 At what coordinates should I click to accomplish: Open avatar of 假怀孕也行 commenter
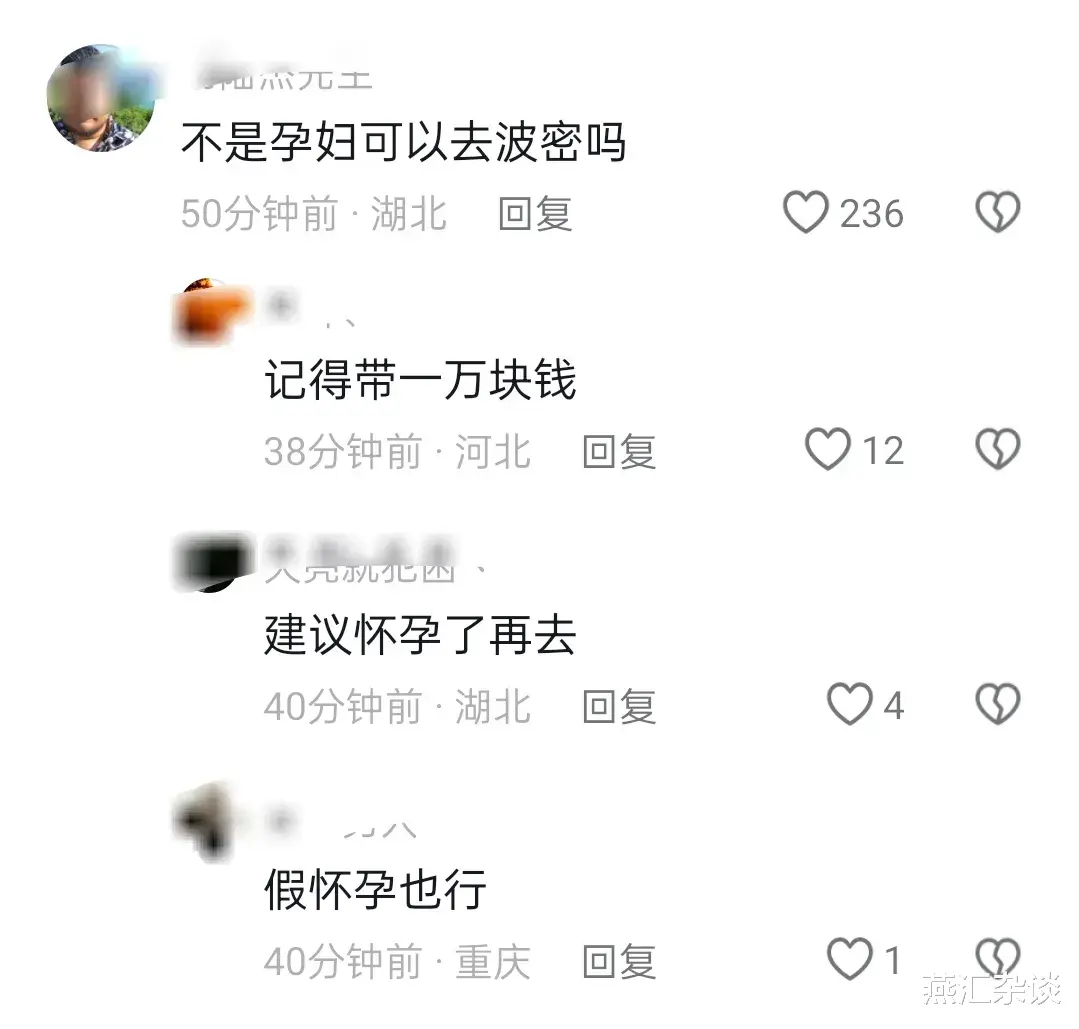pyautogui.click(x=204, y=821)
